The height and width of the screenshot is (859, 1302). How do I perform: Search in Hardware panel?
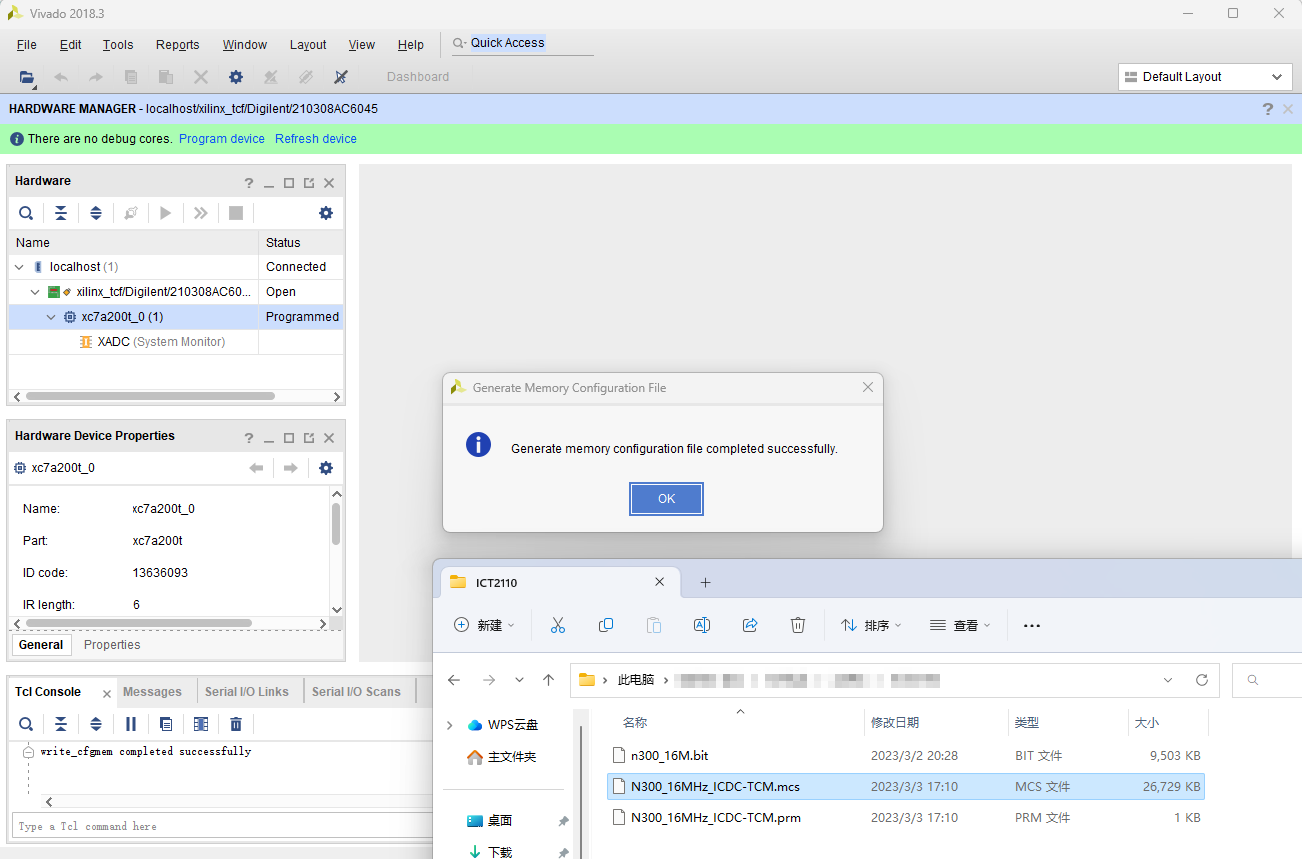[26, 213]
